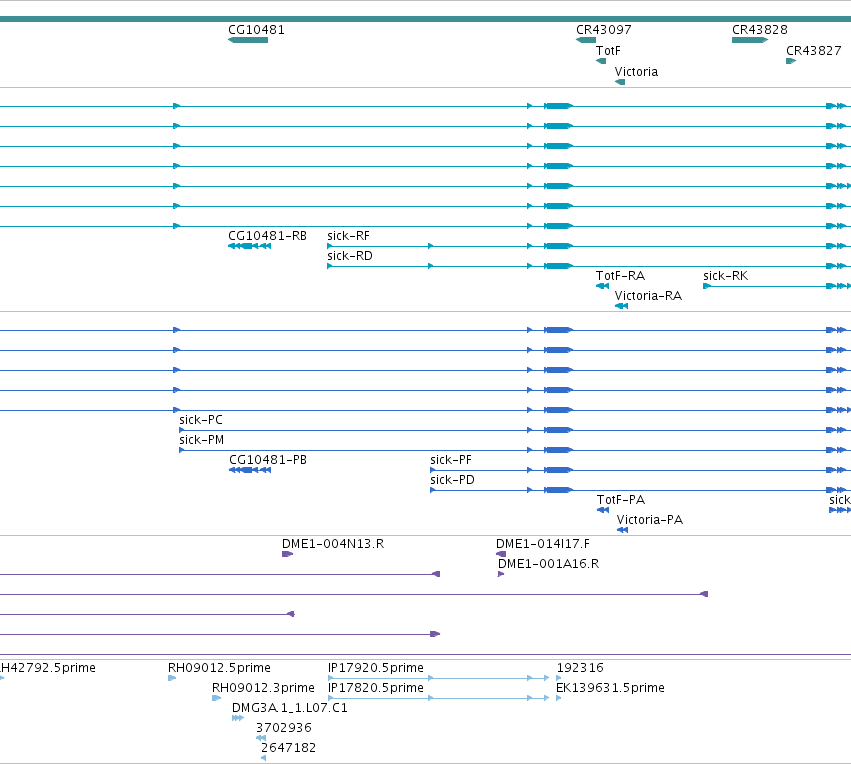Select the TotF-PA protein label
The image size is (851, 764).
(621, 500)
